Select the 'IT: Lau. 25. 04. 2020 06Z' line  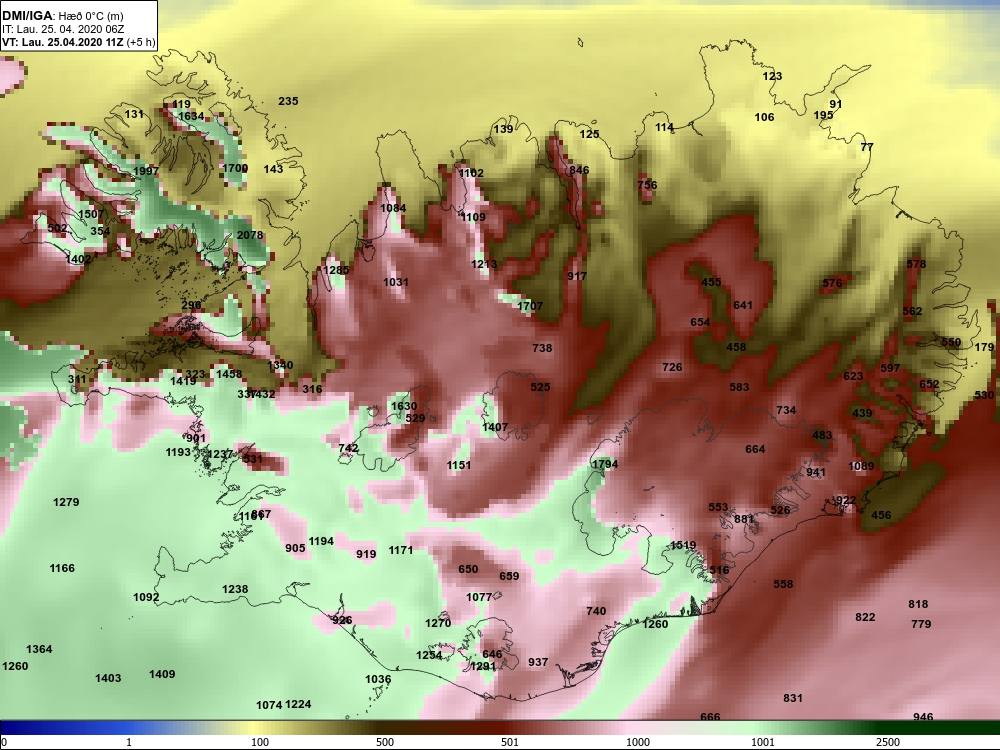[x=63, y=29]
